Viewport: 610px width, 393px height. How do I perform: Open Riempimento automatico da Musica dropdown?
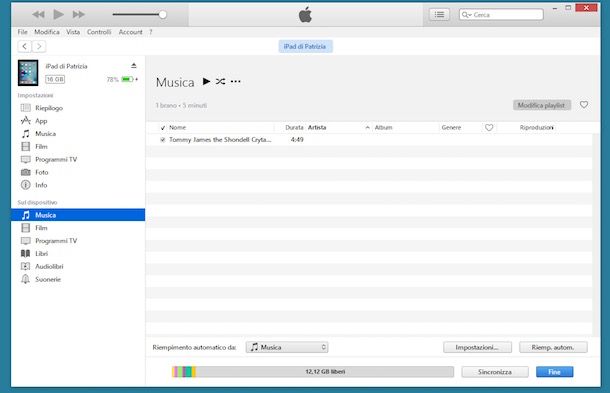pyautogui.click(x=287, y=347)
